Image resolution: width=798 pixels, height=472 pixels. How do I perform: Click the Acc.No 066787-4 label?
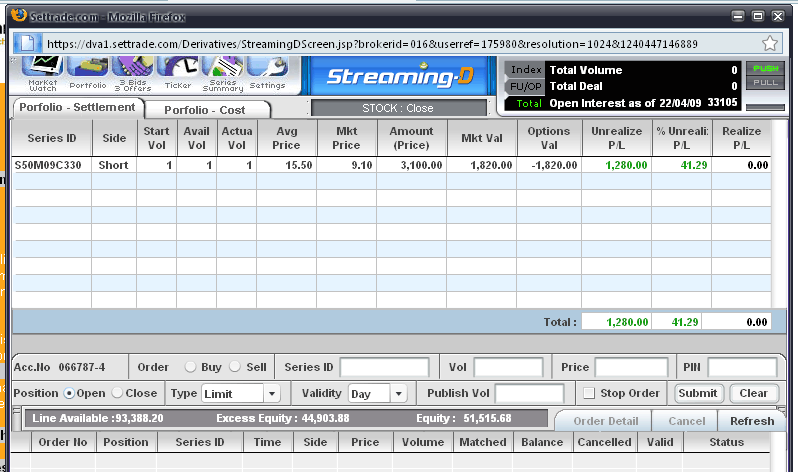coord(60,367)
